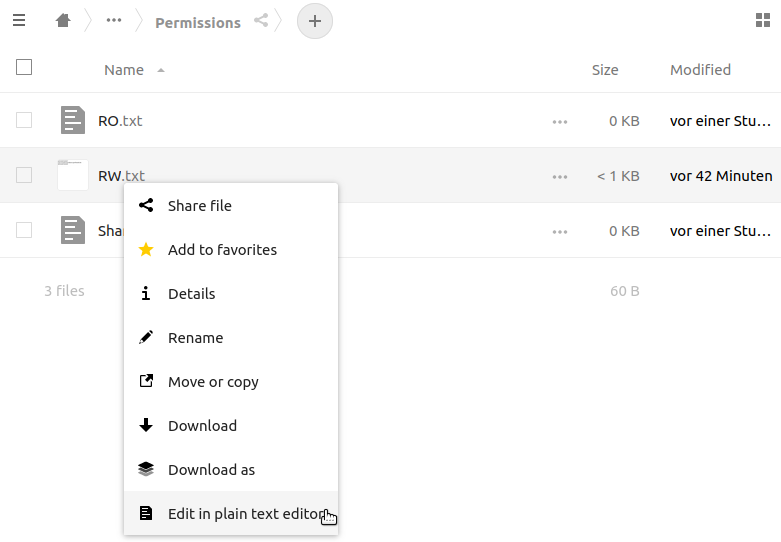Click the RW.txt file thumbnail
Viewport: 781px width, 542px height.
coord(73,175)
